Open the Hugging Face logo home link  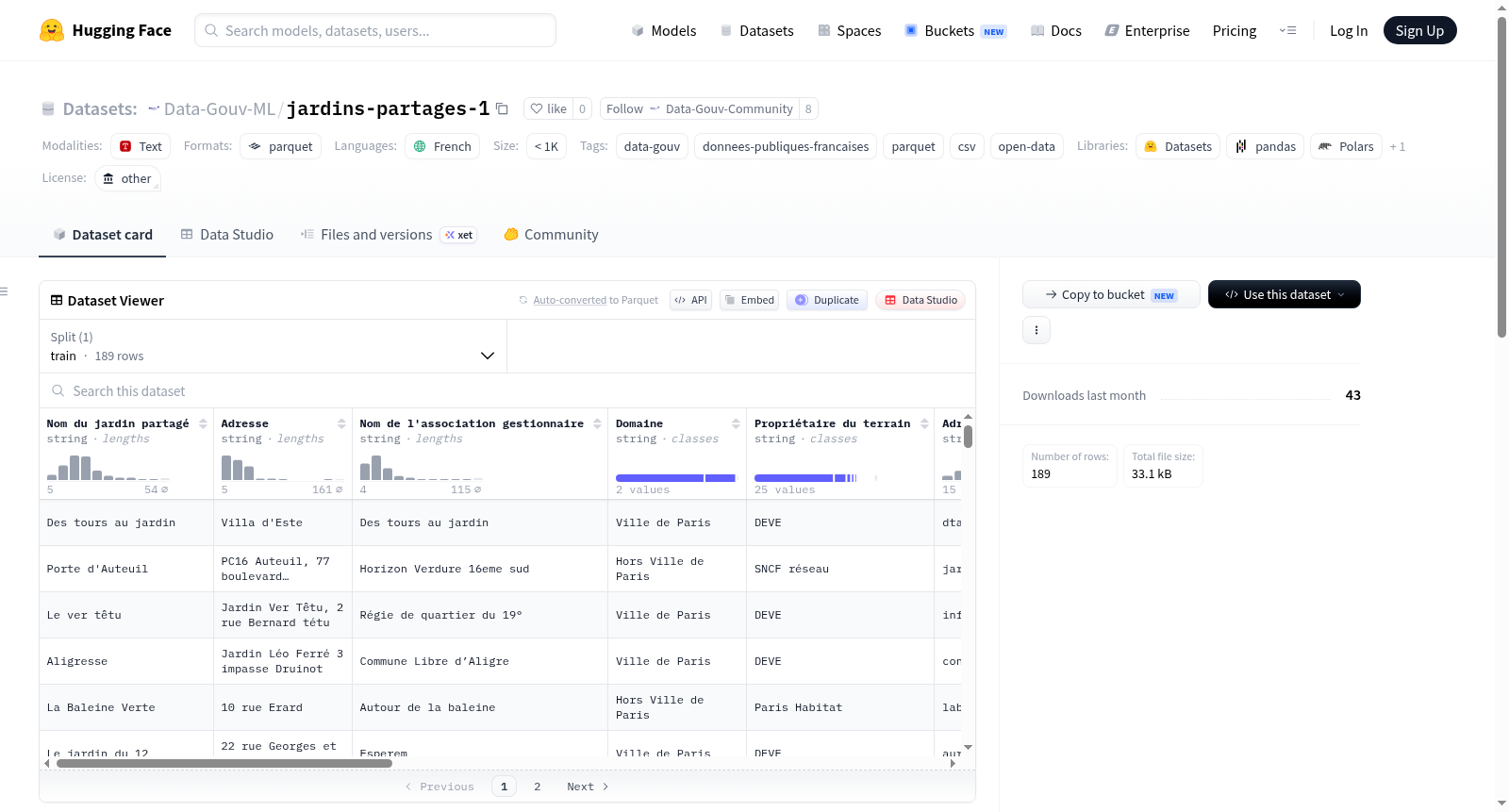pos(106,30)
